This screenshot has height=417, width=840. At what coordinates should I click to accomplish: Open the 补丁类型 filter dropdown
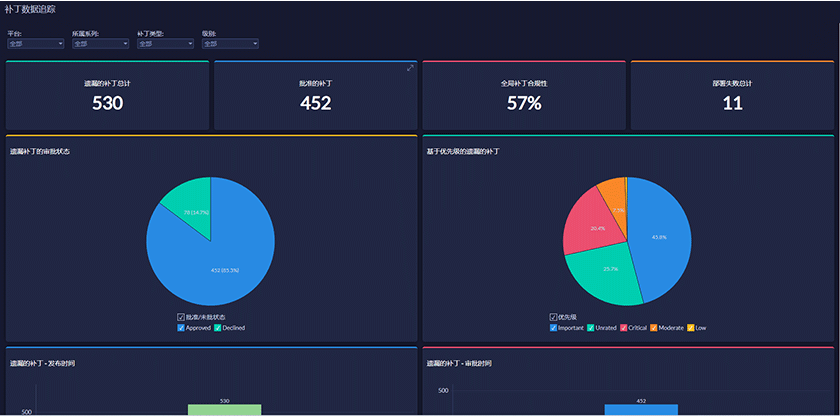coord(166,44)
